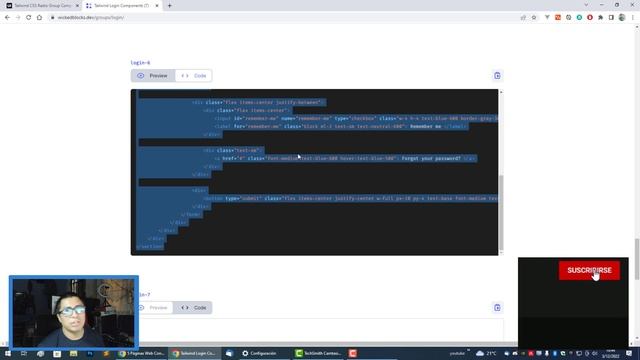Viewport: 640px width, 360px height.
Task: Click the red SUSCRIBIRSE button
Action: (589, 270)
